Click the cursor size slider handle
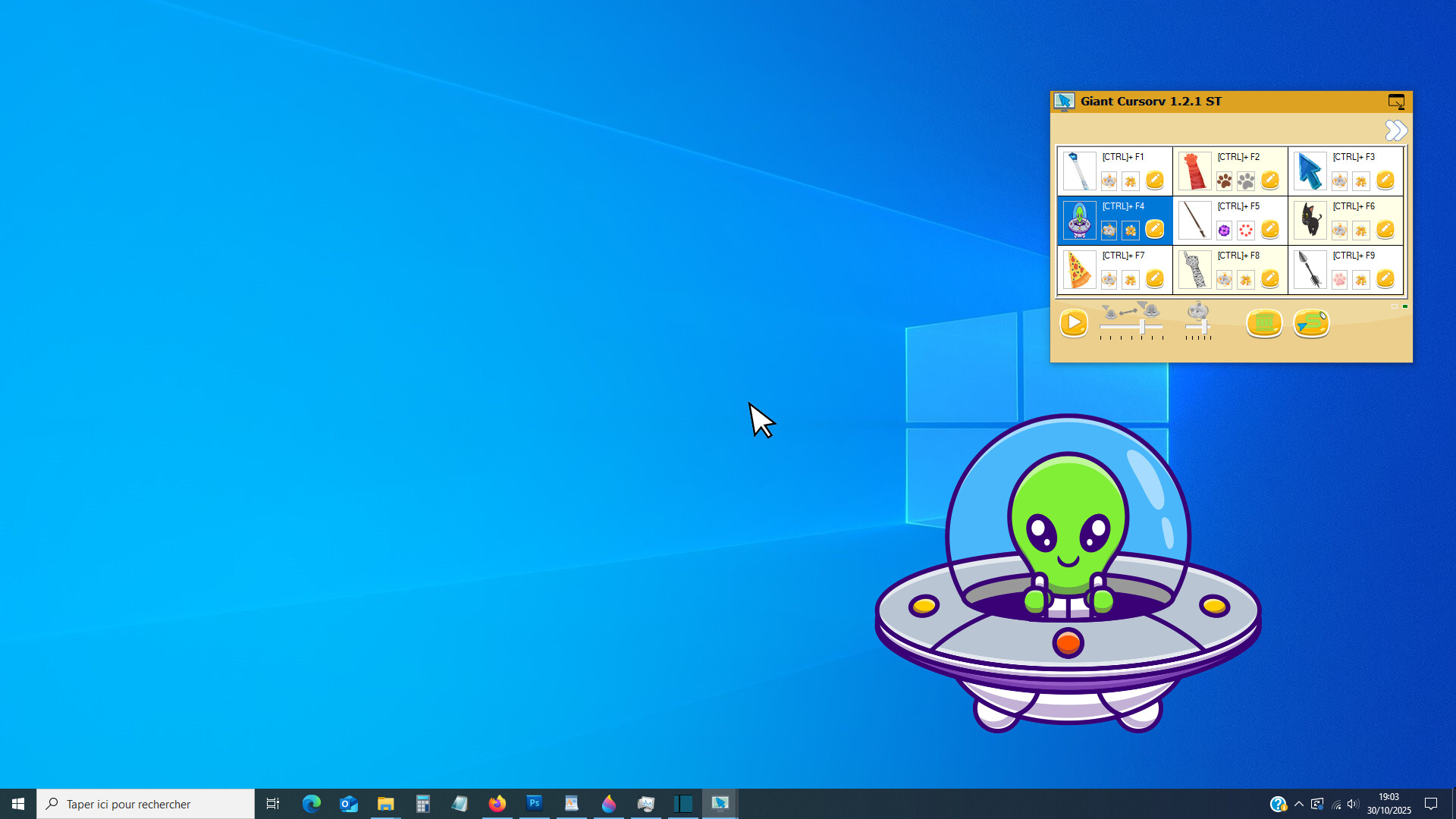 pos(1141,327)
